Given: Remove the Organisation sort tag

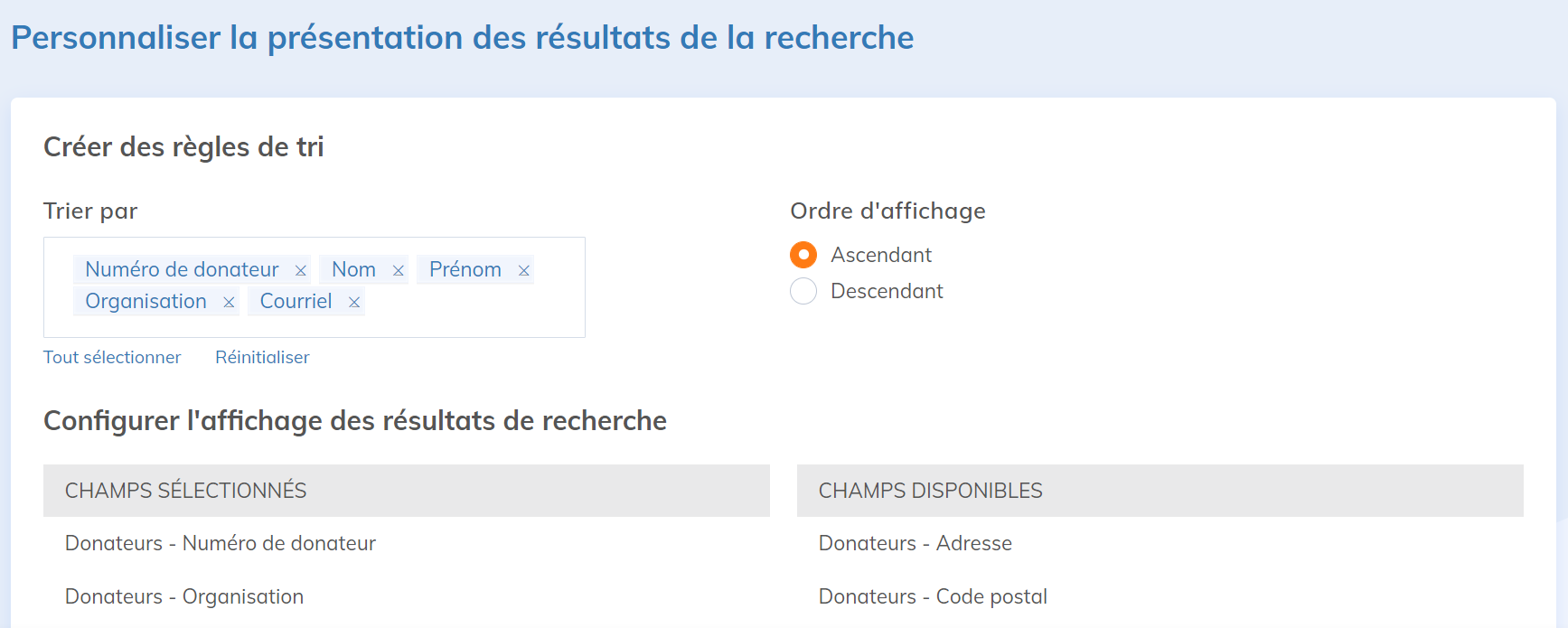Looking at the screenshot, I should click(x=229, y=302).
